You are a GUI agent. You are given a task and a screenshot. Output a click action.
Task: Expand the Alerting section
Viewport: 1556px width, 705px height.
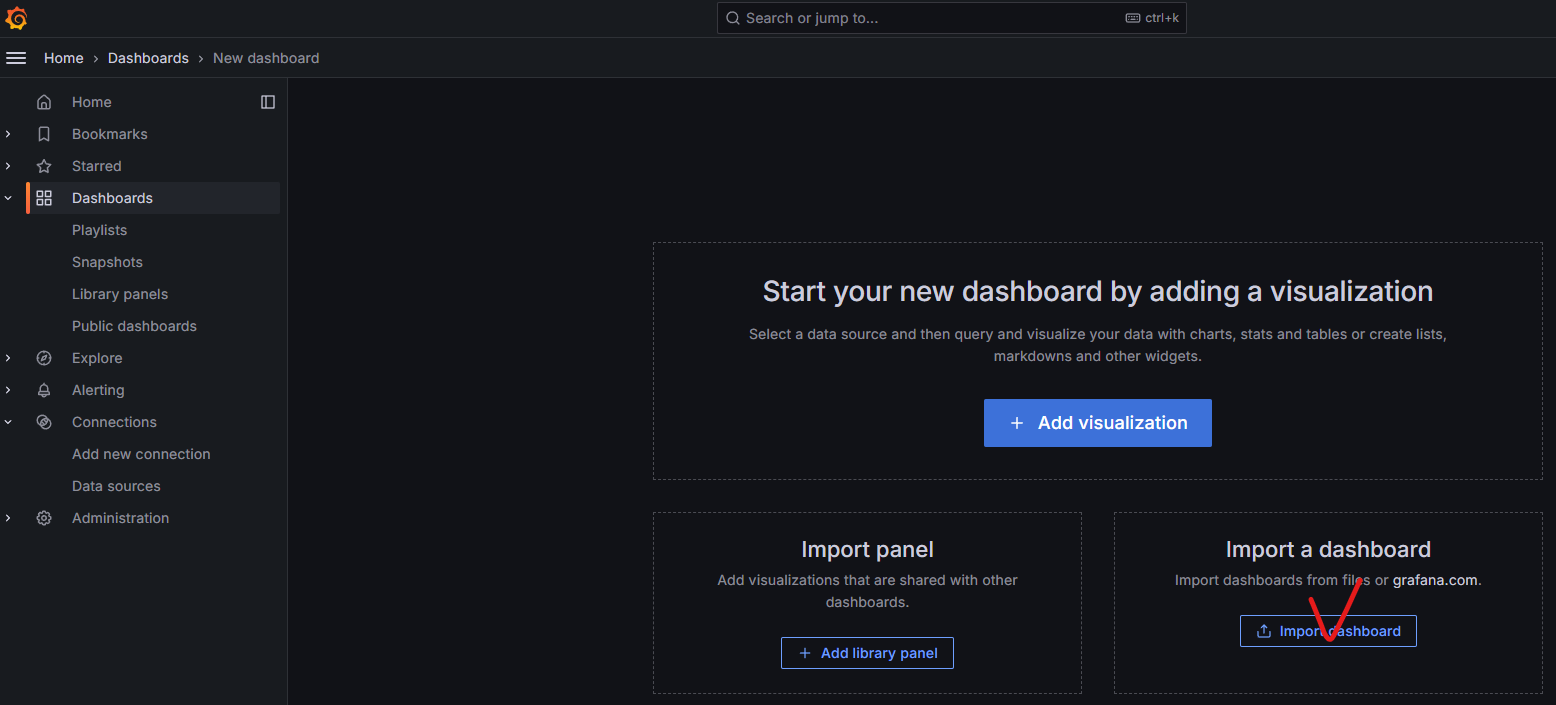click(x=8, y=389)
